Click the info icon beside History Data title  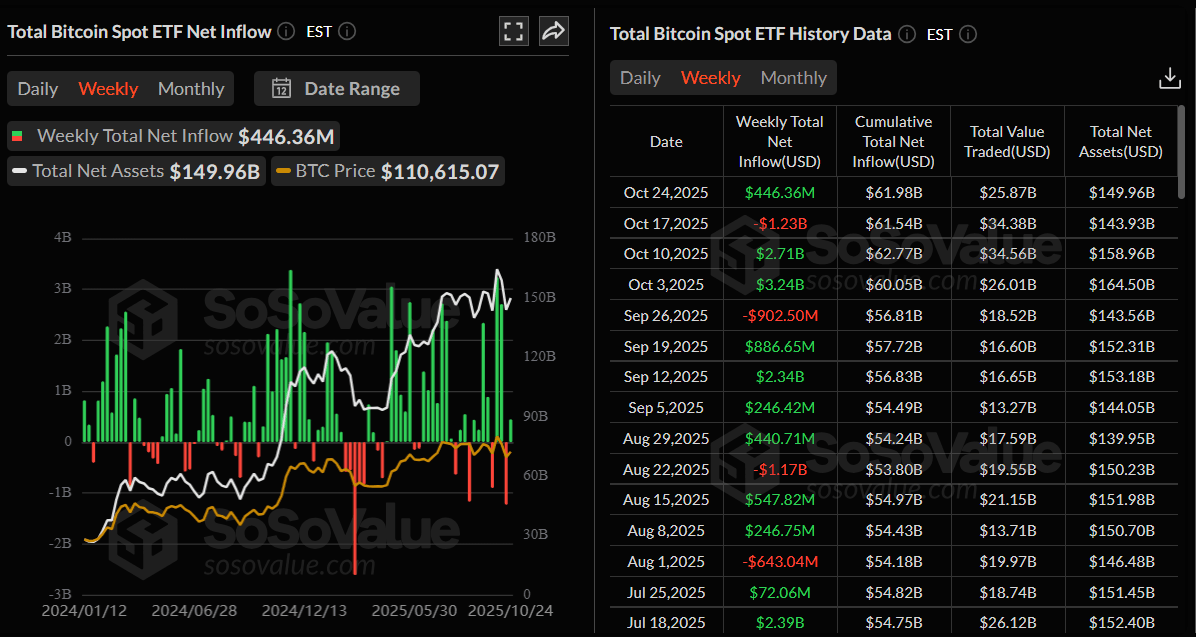tap(906, 34)
